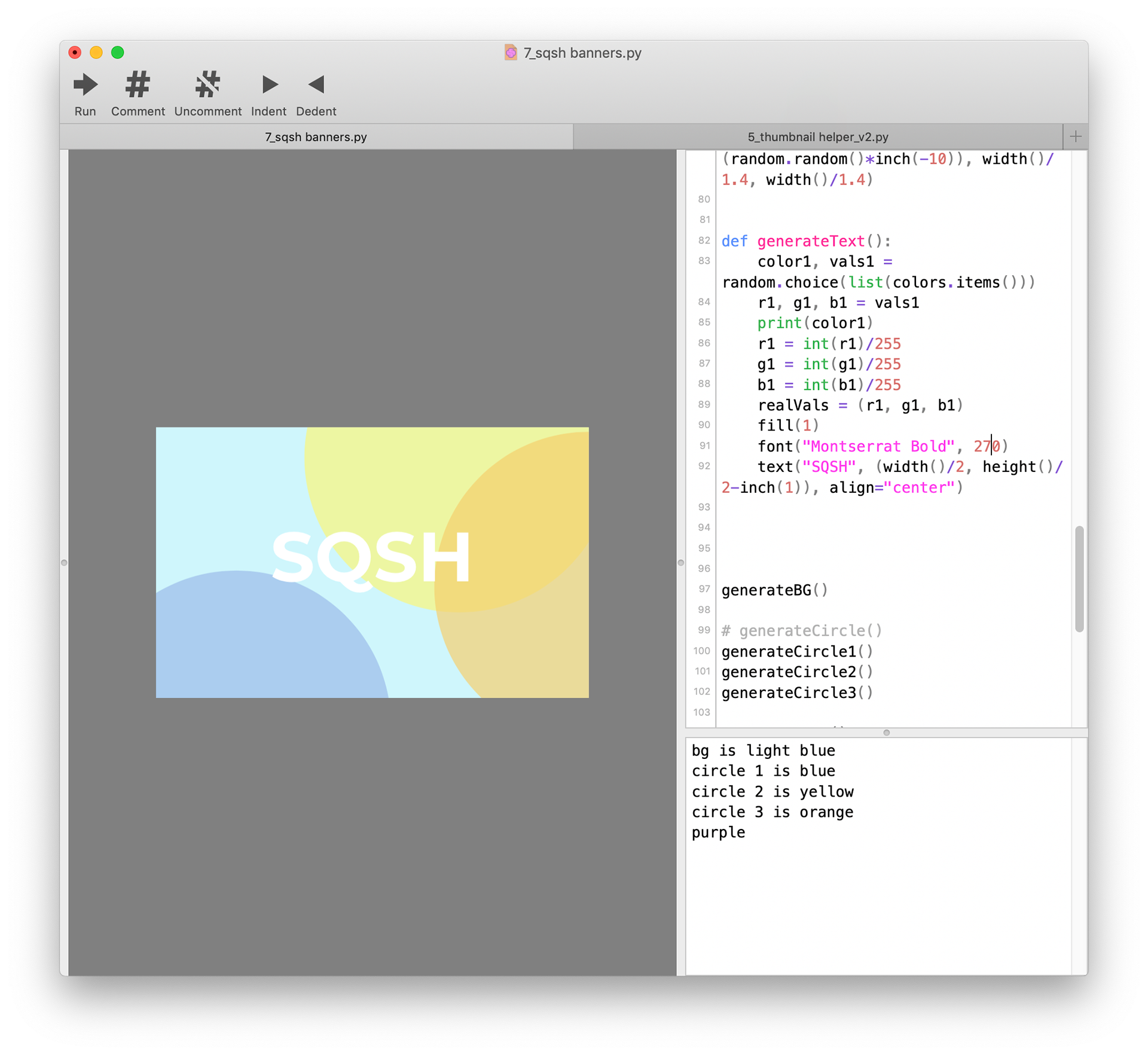
Task: Click the font size value 270
Action: (x=987, y=446)
